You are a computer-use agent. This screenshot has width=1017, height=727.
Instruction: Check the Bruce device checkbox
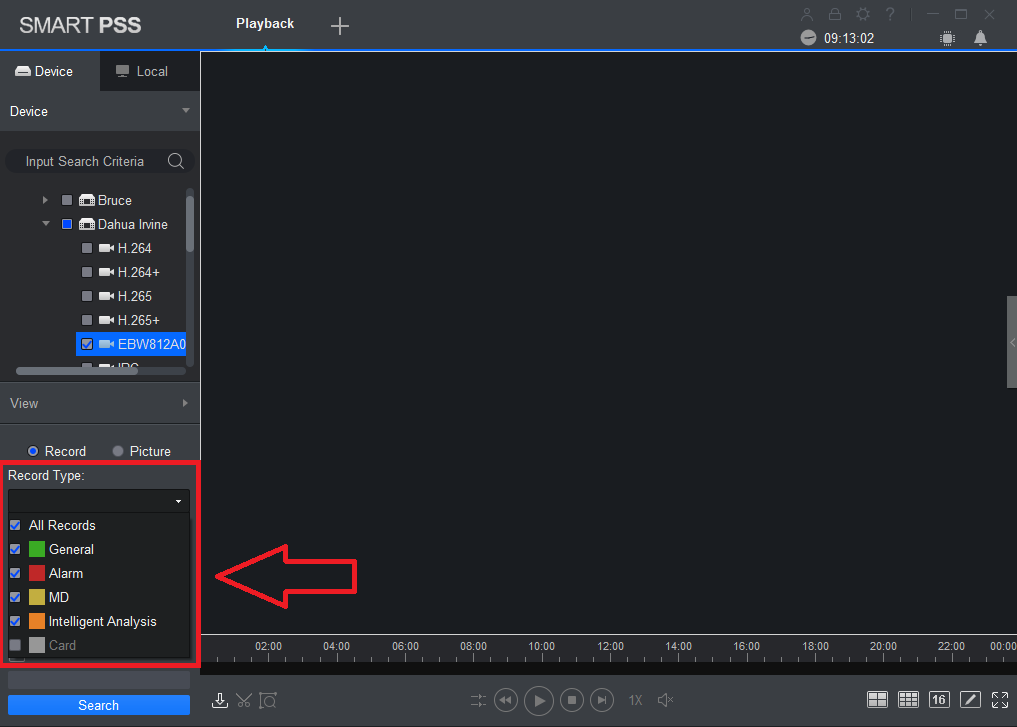pos(67,200)
